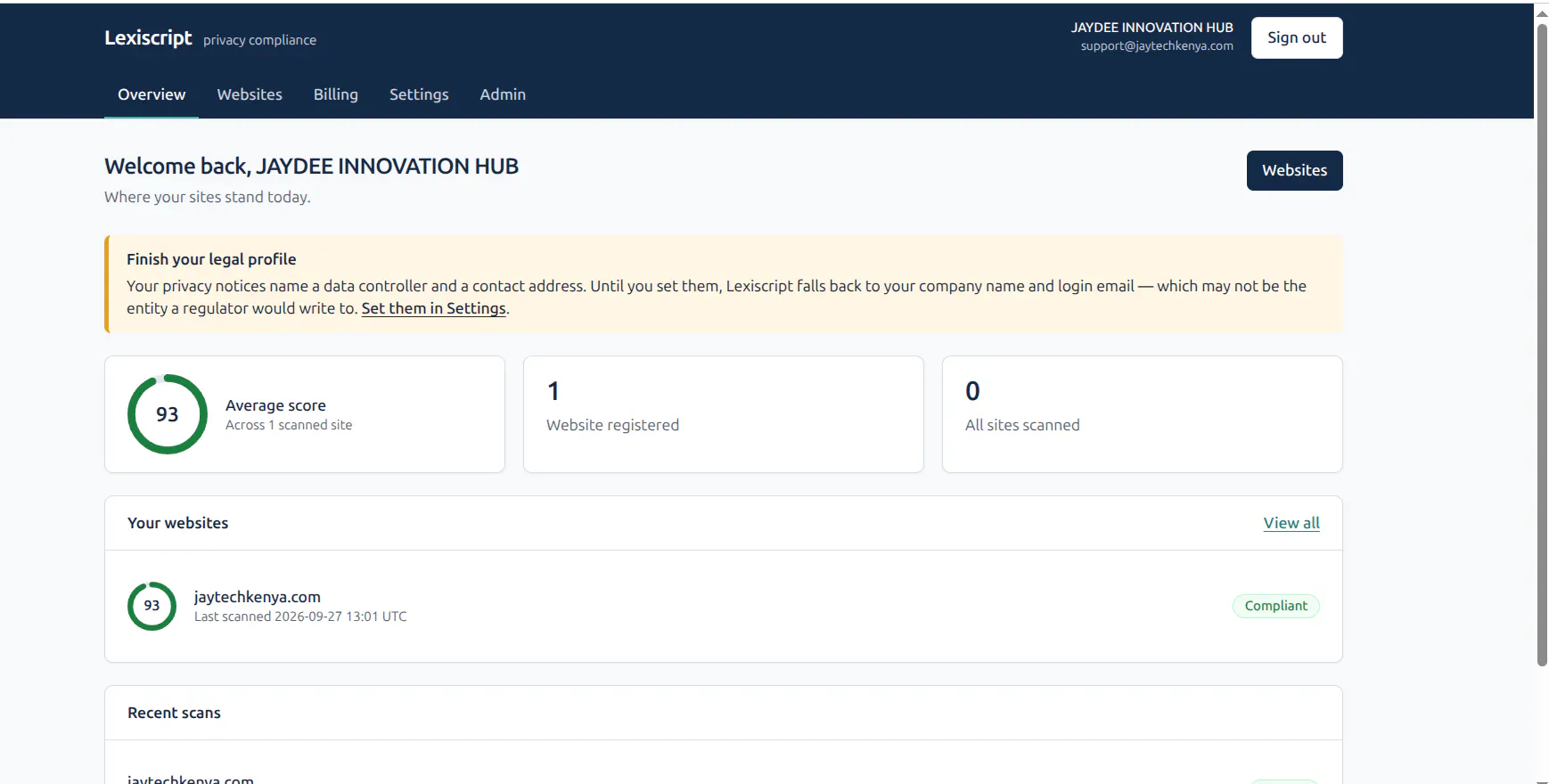Click the Across 1 scanned site text

(289, 425)
